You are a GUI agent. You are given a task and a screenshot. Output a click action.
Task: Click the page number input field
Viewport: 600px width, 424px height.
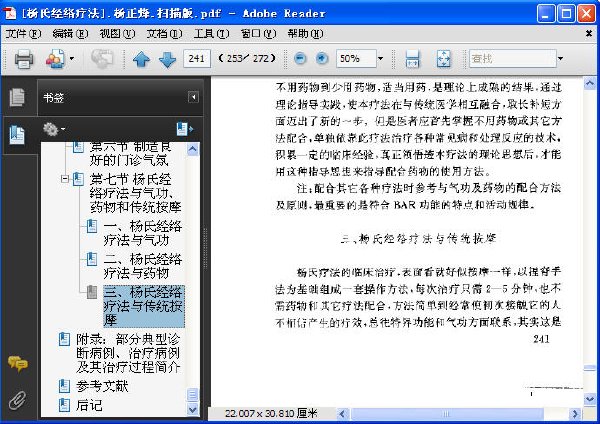coord(197,59)
